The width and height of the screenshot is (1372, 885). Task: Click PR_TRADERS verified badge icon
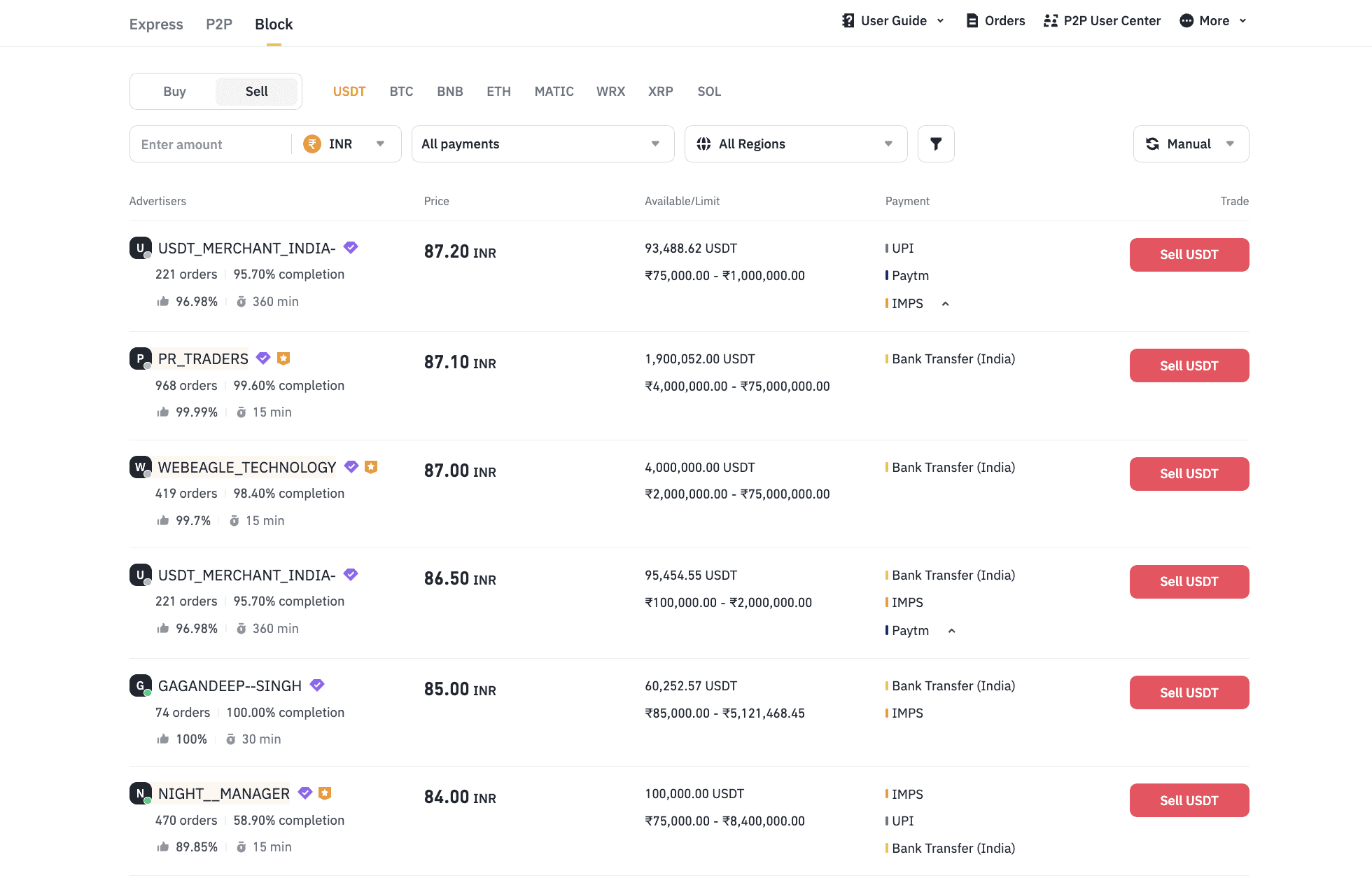(x=263, y=358)
